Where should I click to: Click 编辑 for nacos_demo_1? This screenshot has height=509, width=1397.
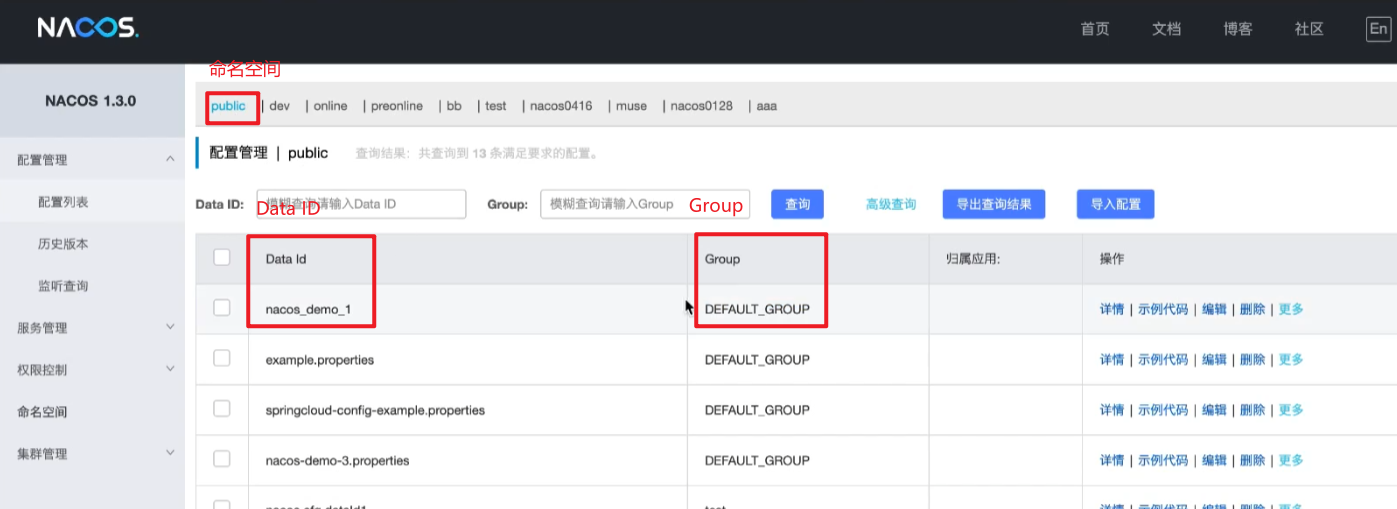[1214, 309]
